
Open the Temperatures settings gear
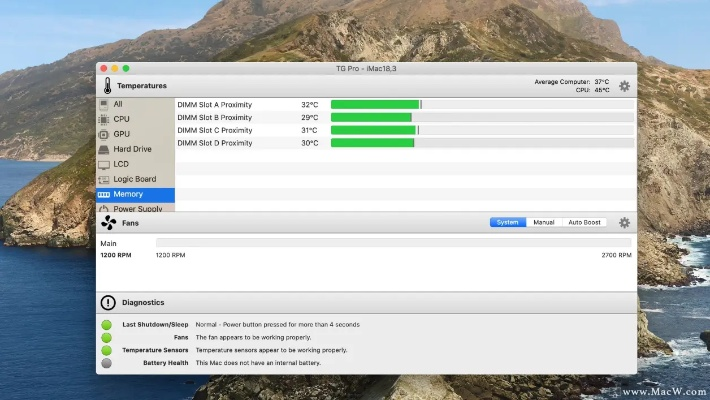tap(624, 86)
